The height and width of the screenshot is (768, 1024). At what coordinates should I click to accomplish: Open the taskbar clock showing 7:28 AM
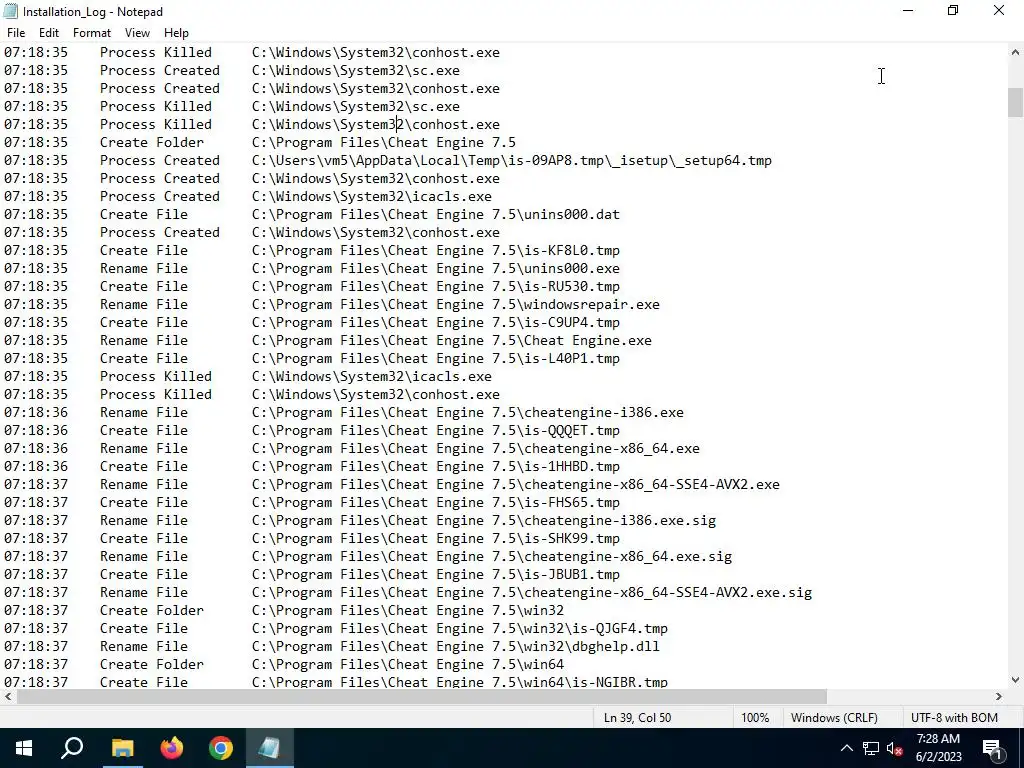click(938, 748)
